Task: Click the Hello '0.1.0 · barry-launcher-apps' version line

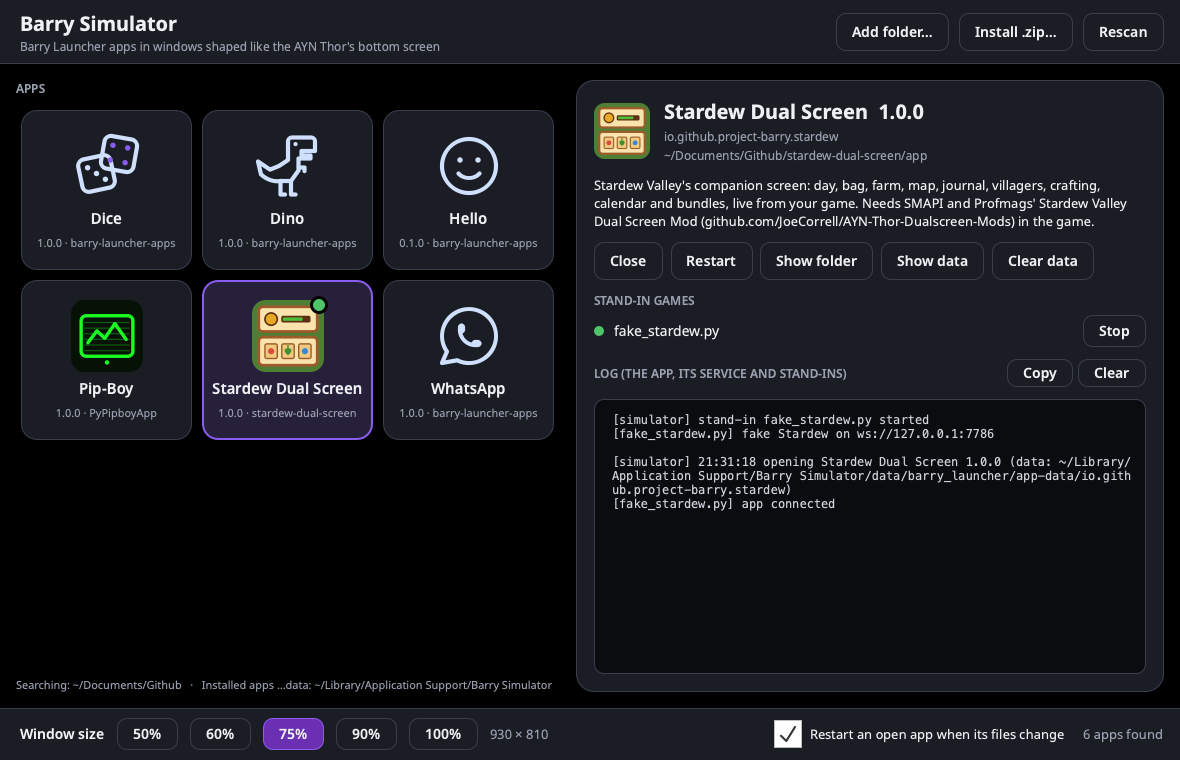Action: tap(468, 243)
